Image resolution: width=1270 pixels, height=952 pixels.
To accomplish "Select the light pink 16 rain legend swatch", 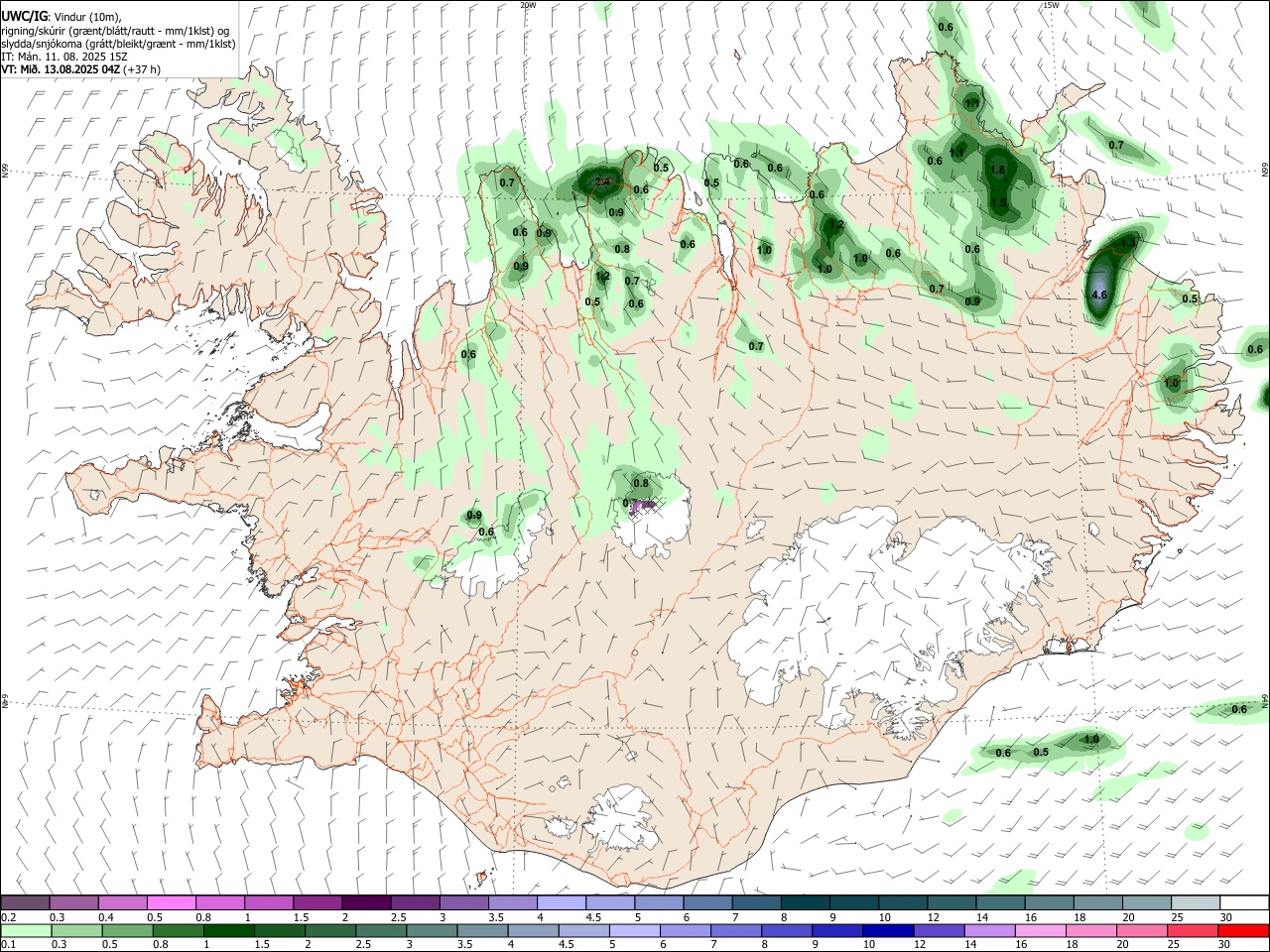I will (1040, 930).
